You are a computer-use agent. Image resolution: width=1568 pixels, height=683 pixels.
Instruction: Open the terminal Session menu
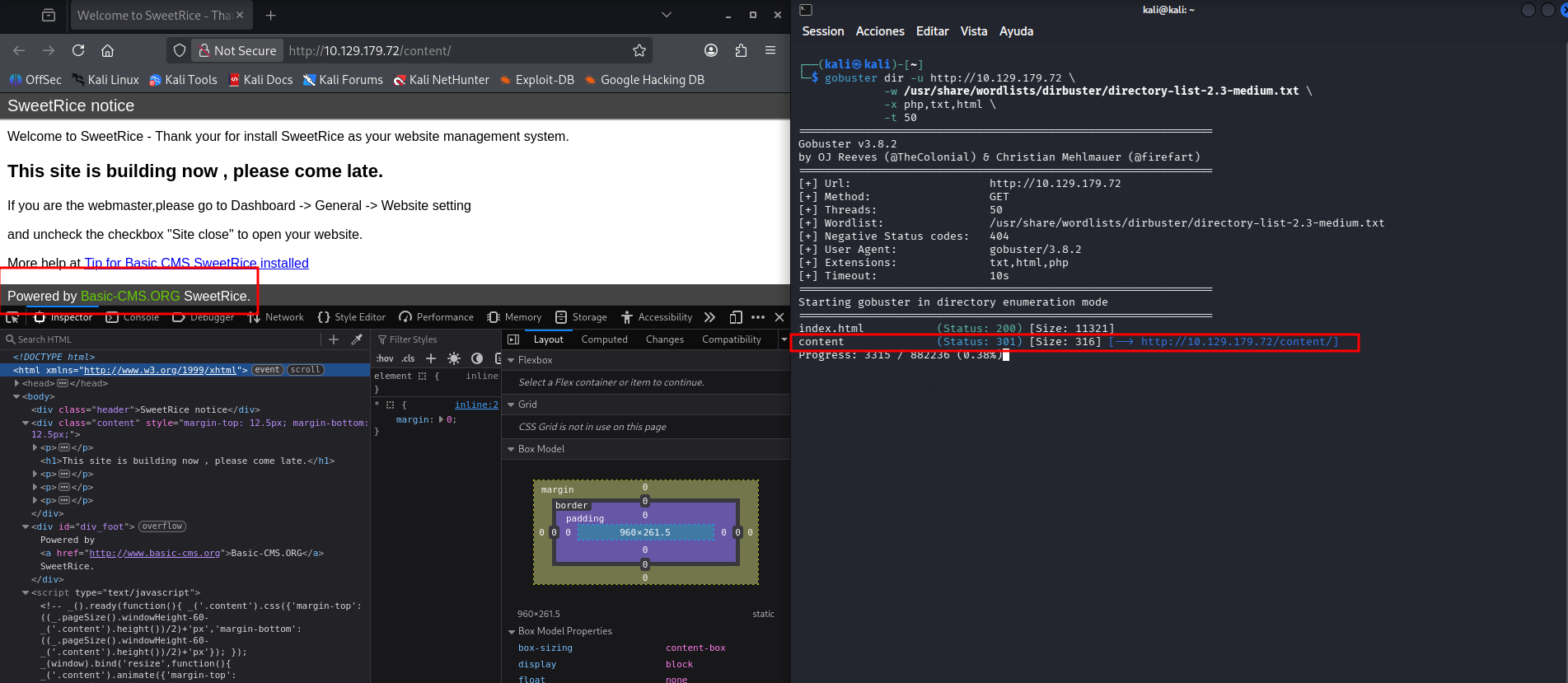point(823,31)
